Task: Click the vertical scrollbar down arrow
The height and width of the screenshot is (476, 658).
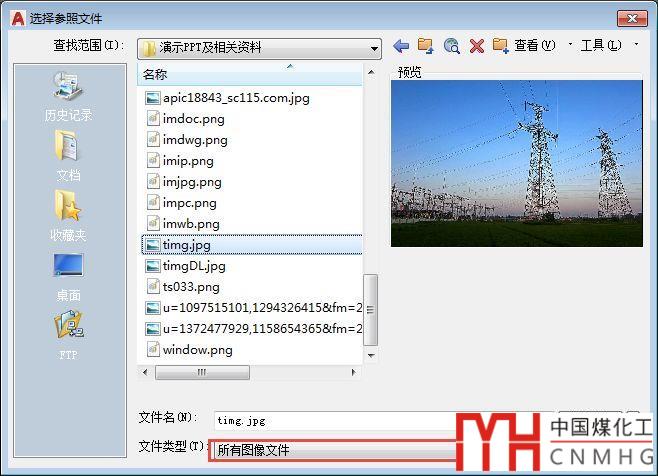Action: pos(371,356)
